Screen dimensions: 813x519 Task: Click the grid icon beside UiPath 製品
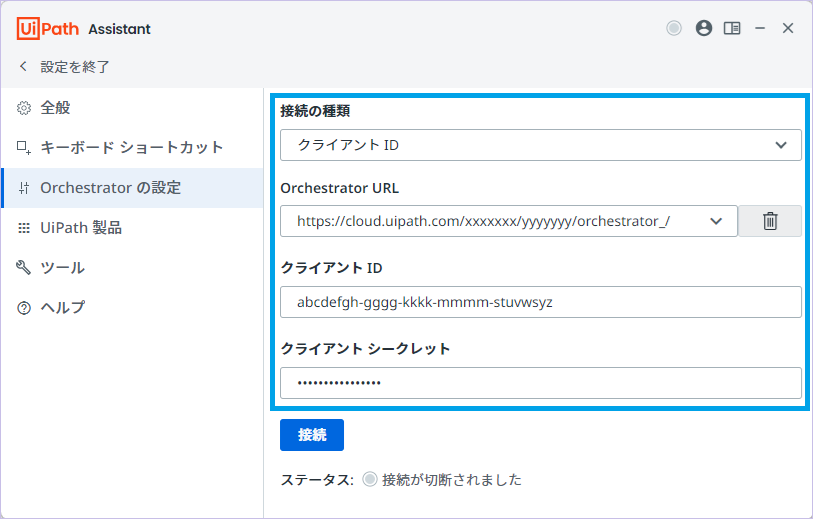click(24, 228)
